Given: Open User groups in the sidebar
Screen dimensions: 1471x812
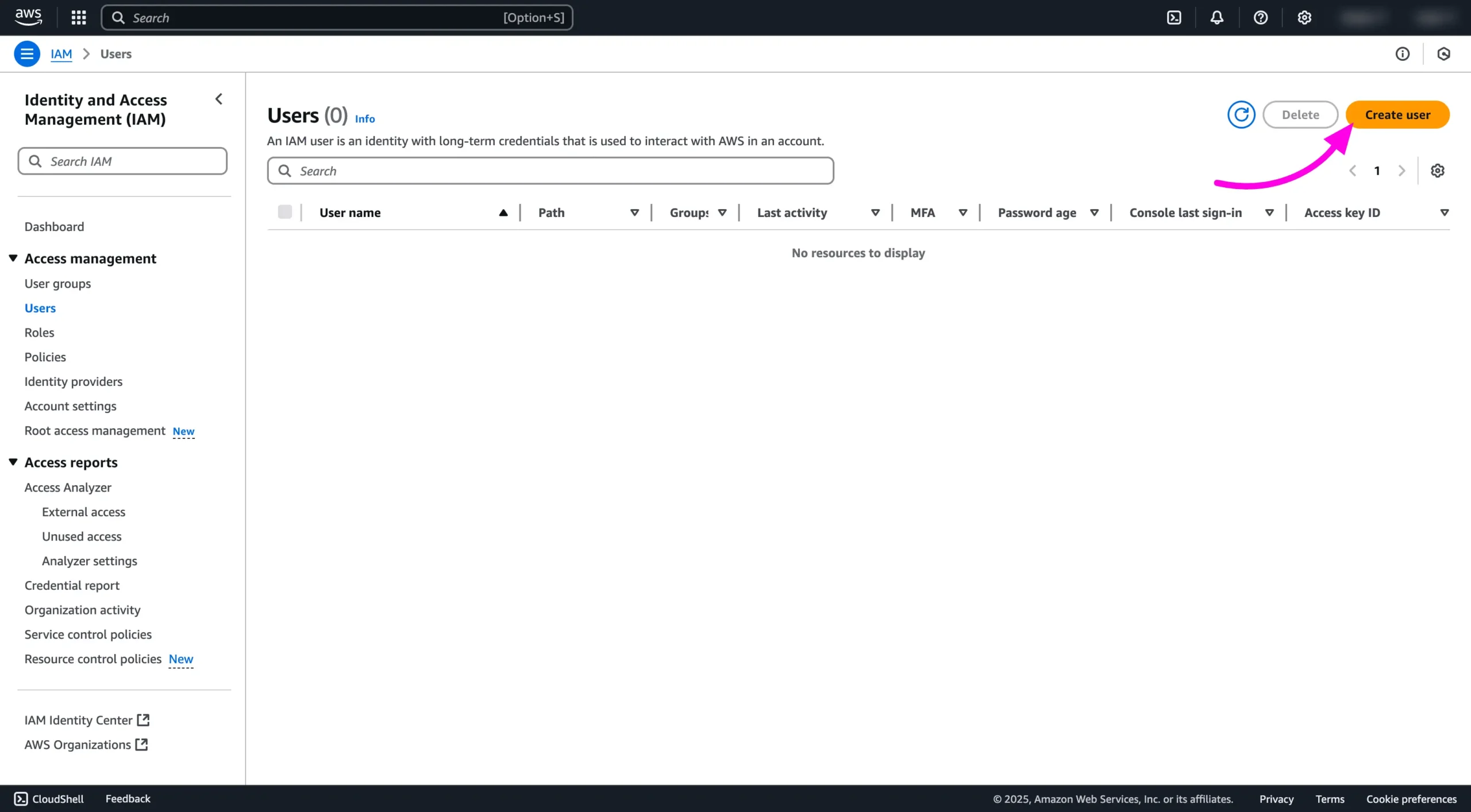Looking at the screenshot, I should pos(57,284).
